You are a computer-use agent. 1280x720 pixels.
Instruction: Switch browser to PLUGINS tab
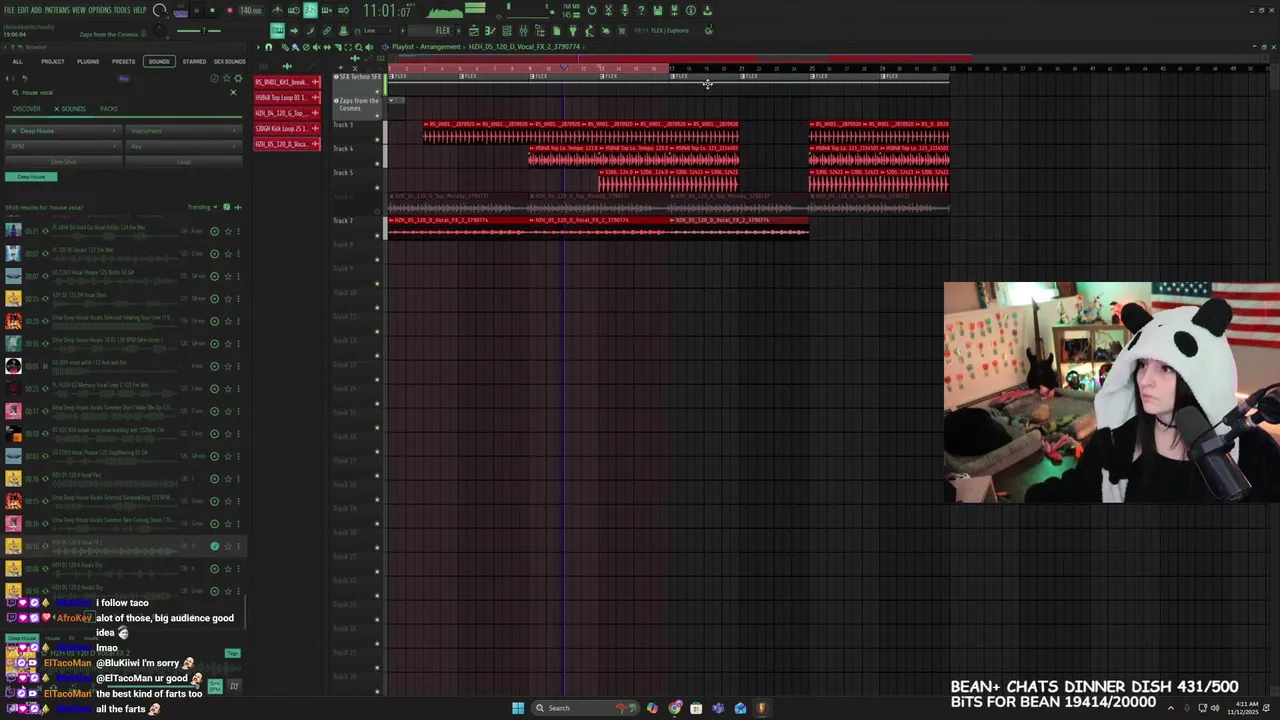(x=88, y=62)
